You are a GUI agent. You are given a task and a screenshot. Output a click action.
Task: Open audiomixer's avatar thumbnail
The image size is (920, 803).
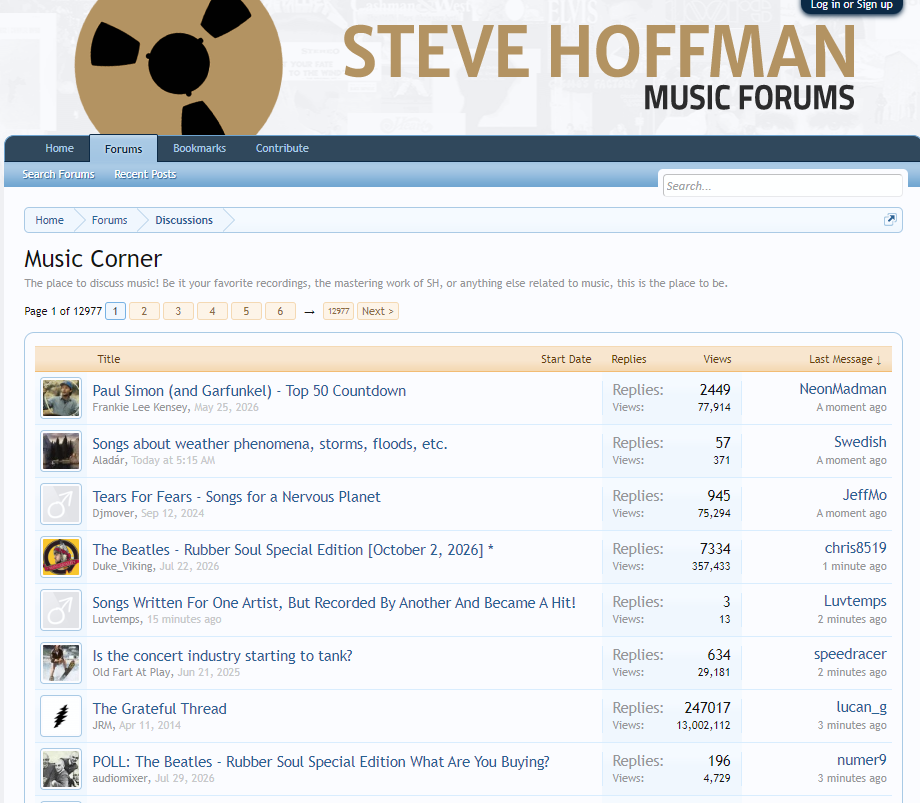(61, 769)
